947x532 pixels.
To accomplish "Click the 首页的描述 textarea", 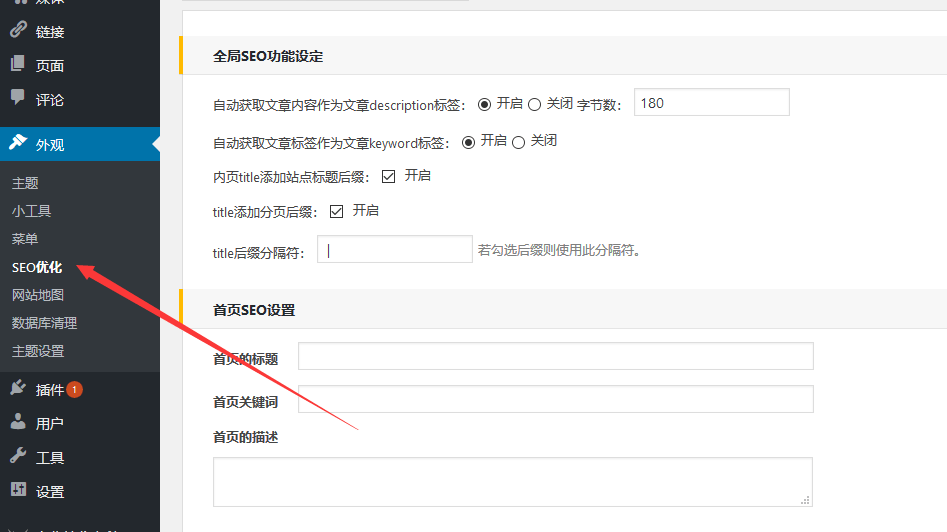I will [x=512, y=482].
